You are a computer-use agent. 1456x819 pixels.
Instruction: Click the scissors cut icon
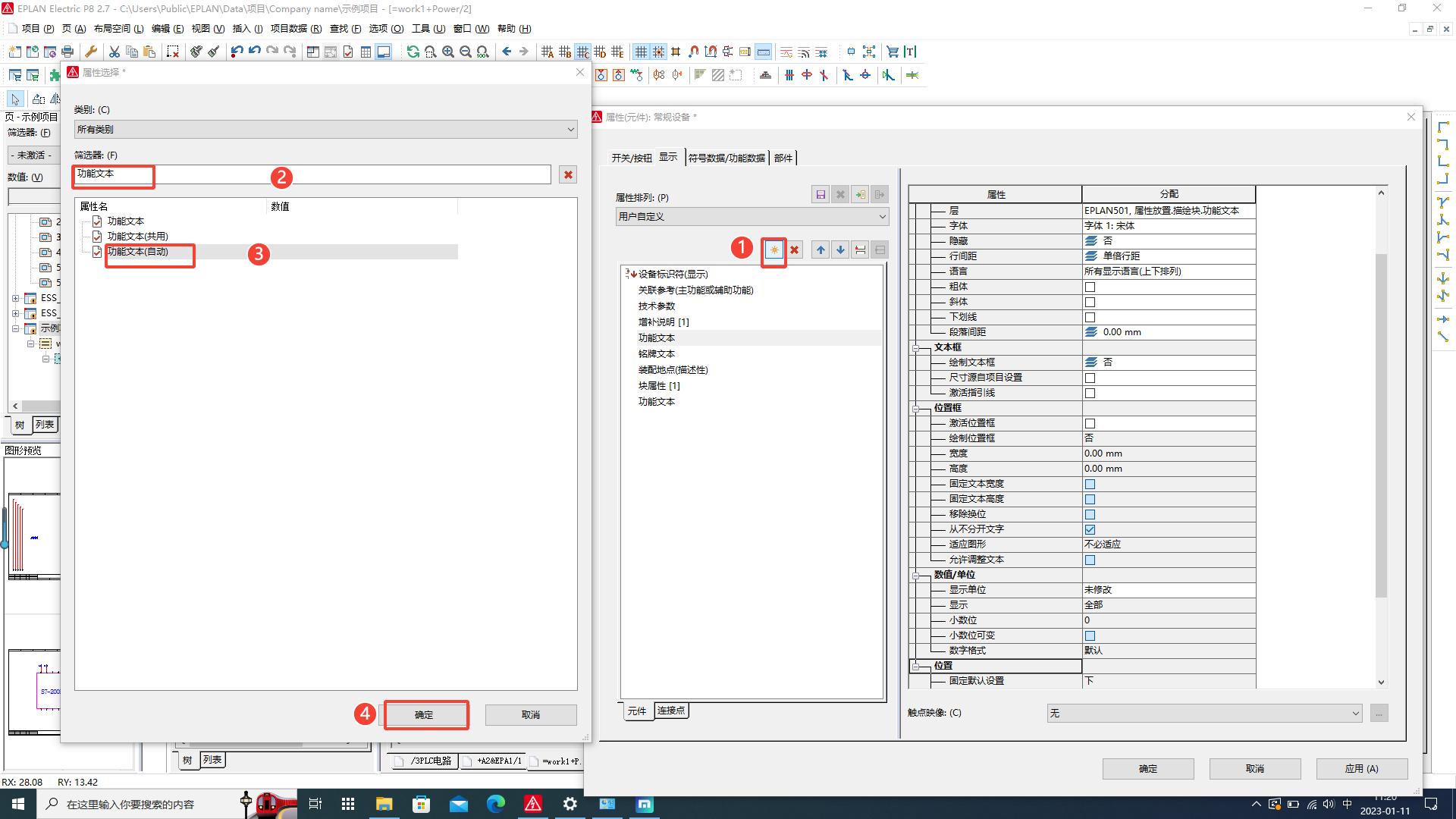(114, 52)
